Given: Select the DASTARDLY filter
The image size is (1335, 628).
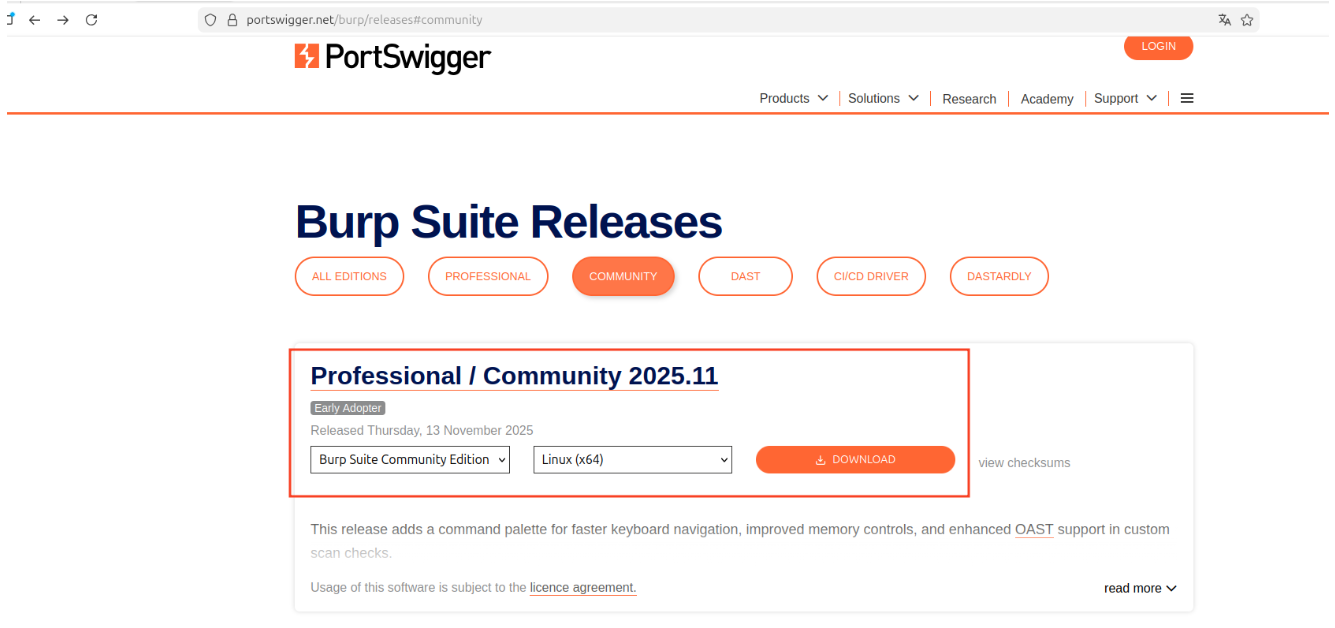Looking at the screenshot, I should click(999, 277).
